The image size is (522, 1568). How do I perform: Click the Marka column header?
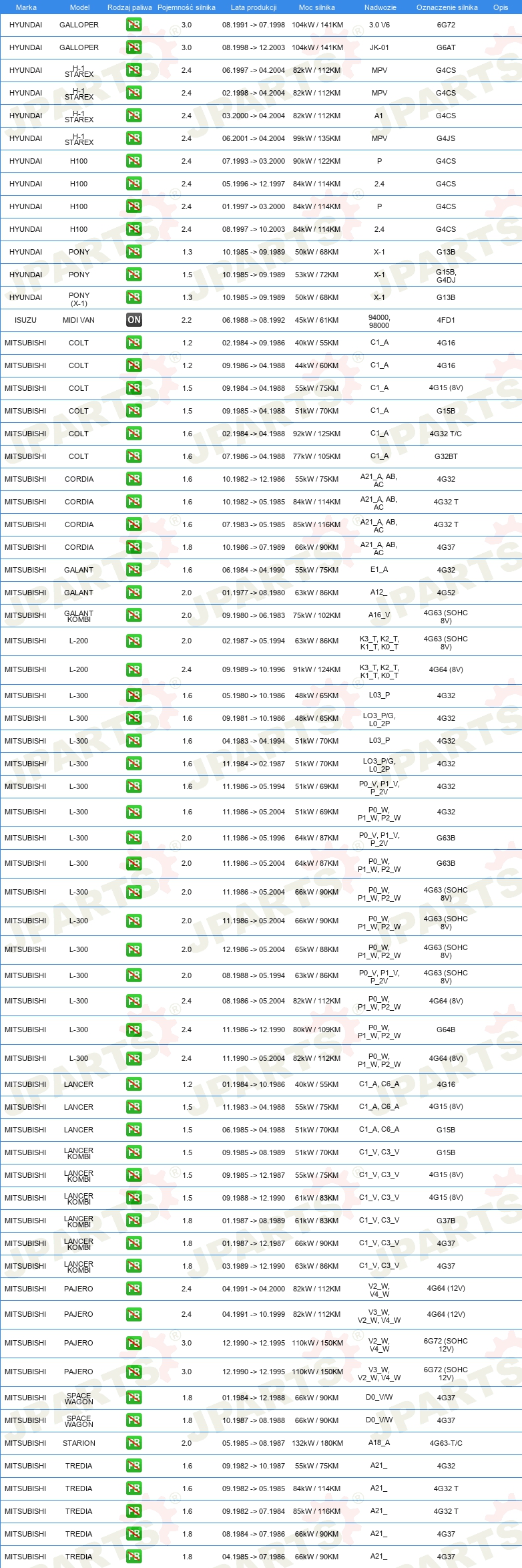click(26, 7)
